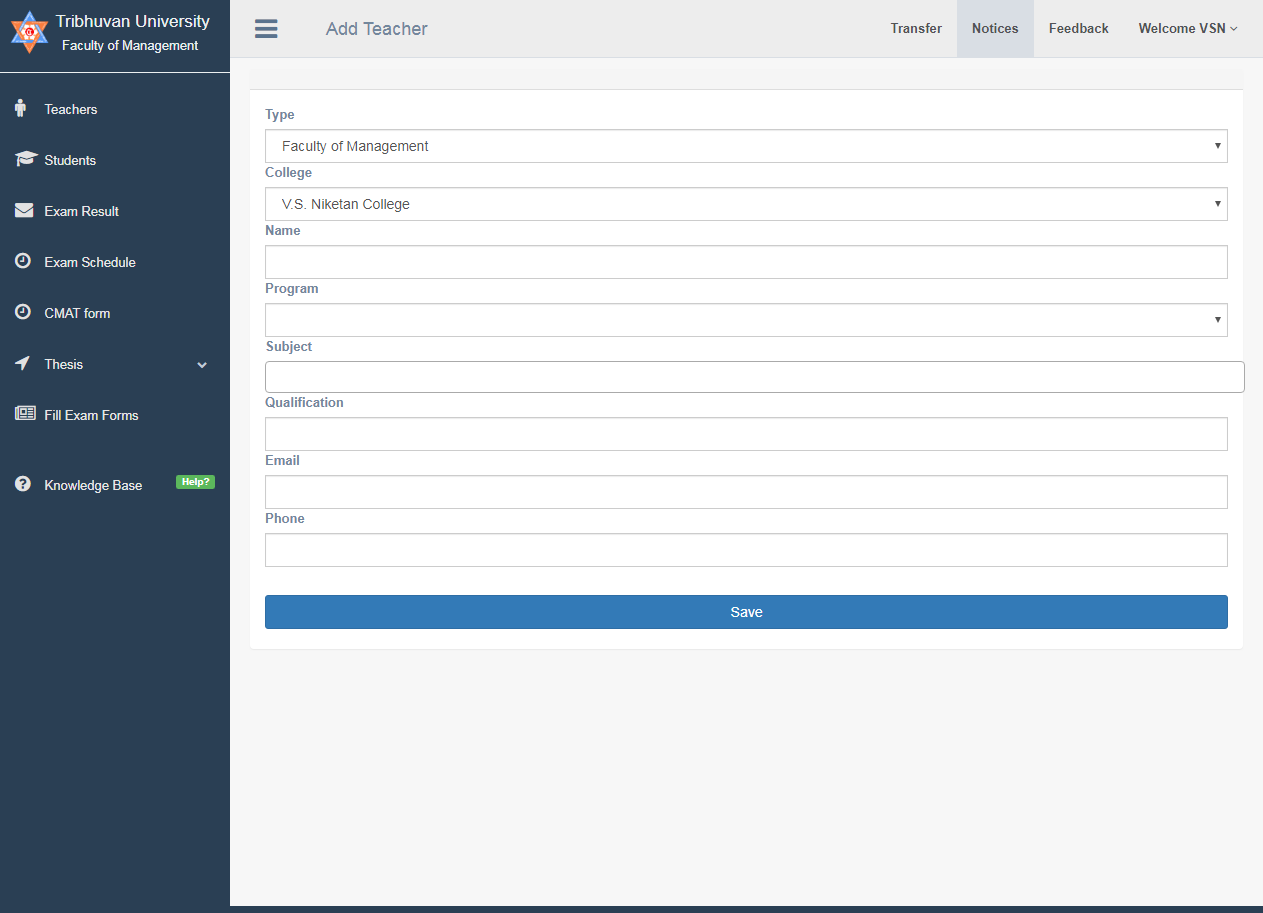Screen dimensions: 1263x913
Task: Click the Exam Result envelope icon
Action: [x=24, y=210]
